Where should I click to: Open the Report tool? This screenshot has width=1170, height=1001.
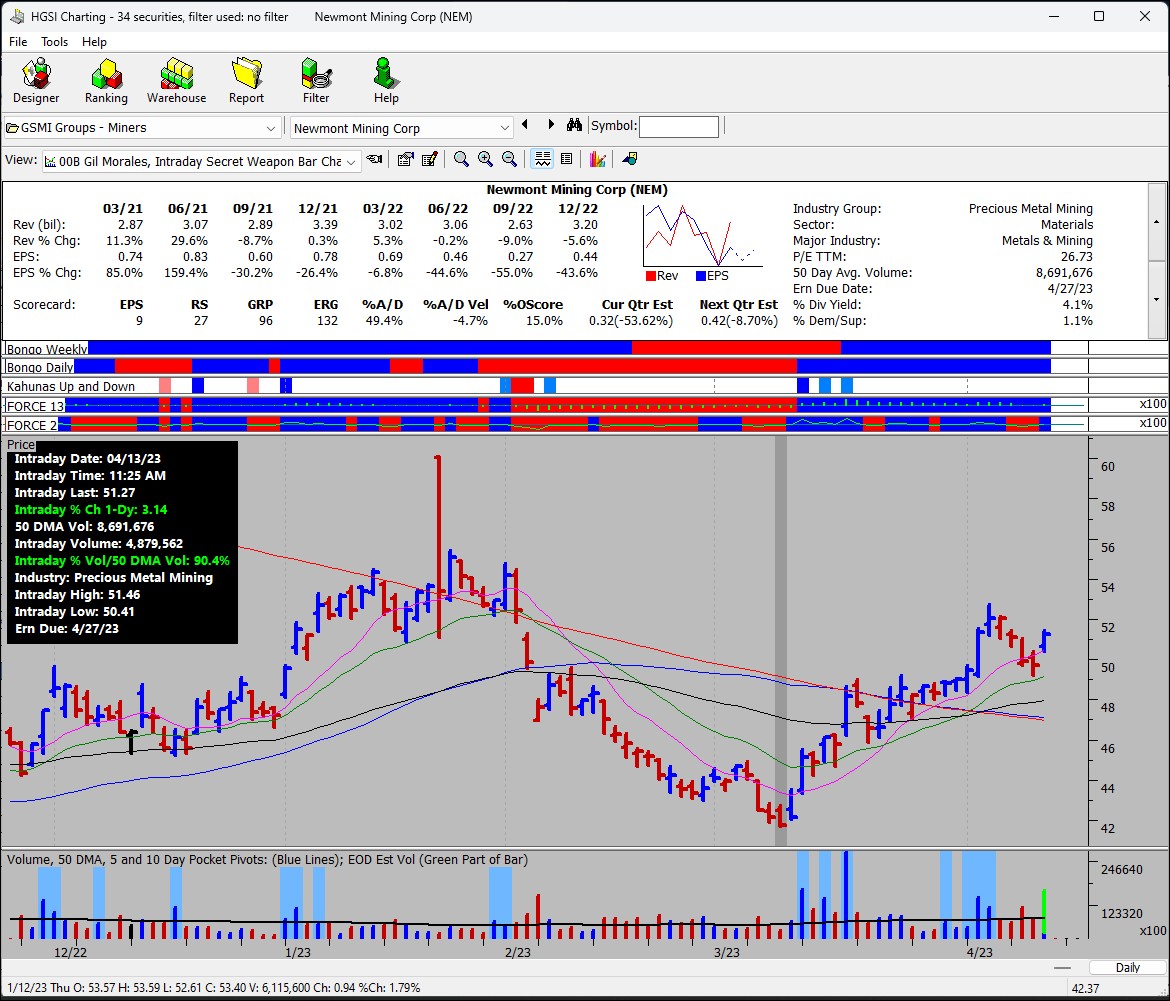pyautogui.click(x=246, y=81)
